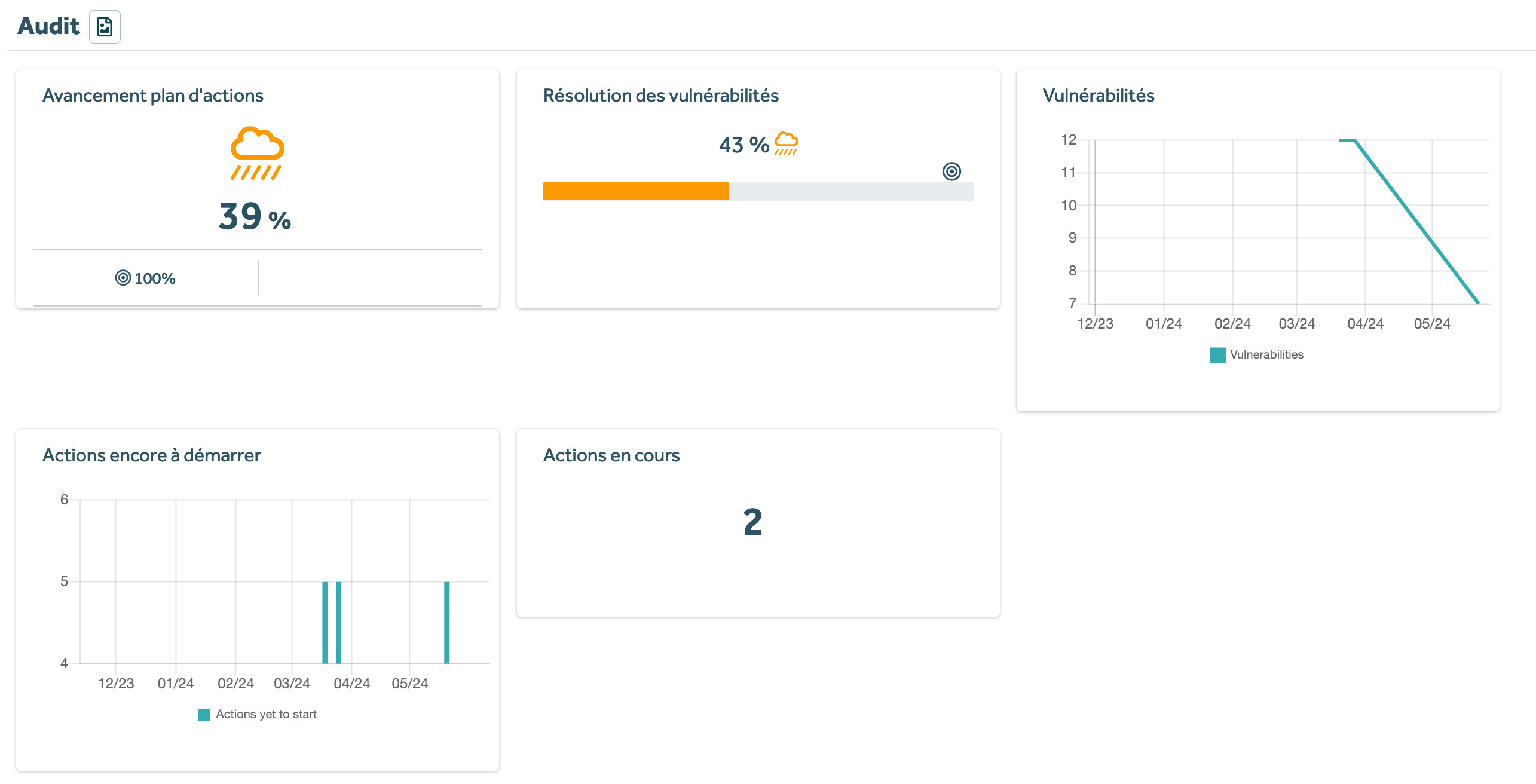Click the teal Actions yet to start swatch
This screenshot has height=784, width=1536.
204,715
